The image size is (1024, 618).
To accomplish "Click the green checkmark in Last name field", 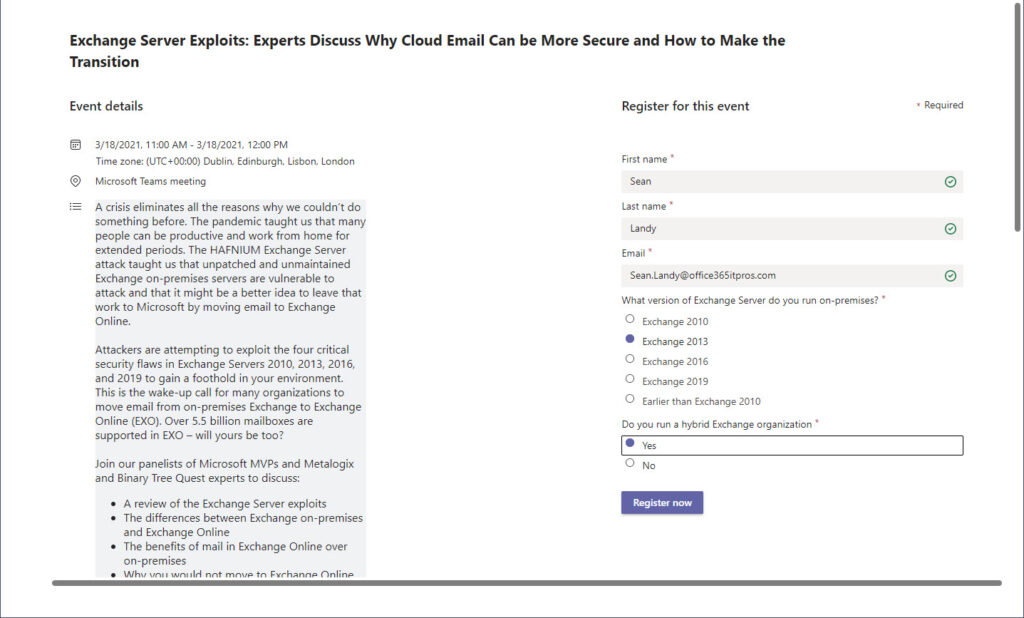I will click(950, 229).
